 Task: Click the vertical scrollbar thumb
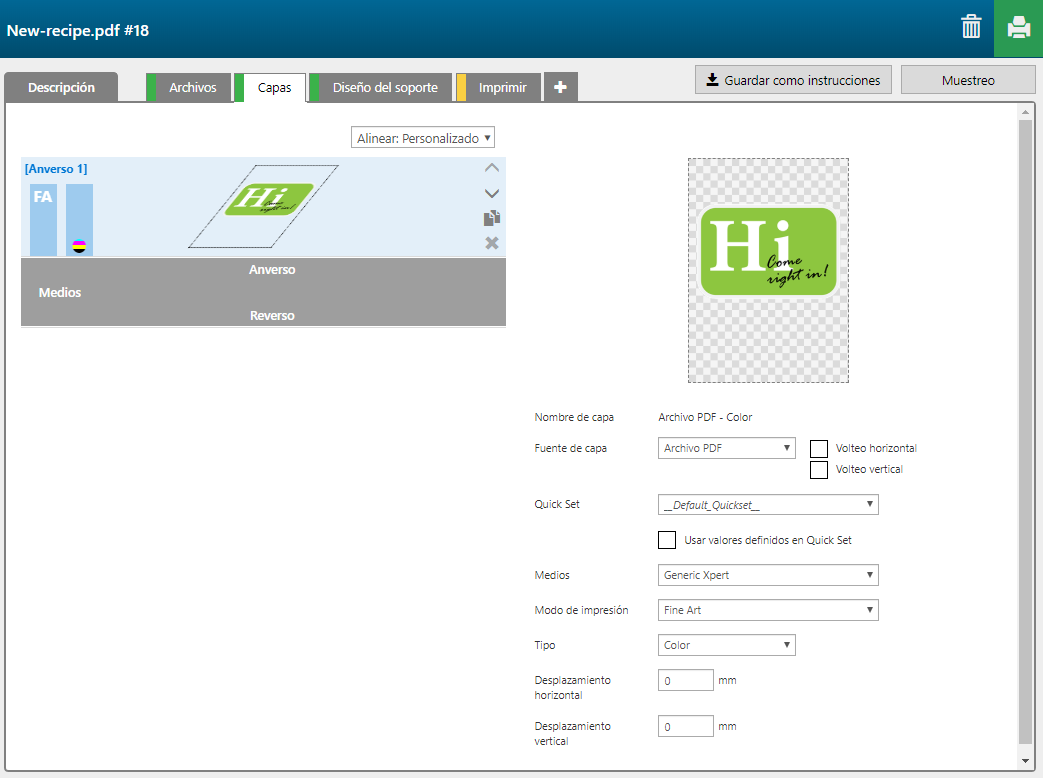pyautogui.click(x=1025, y=432)
